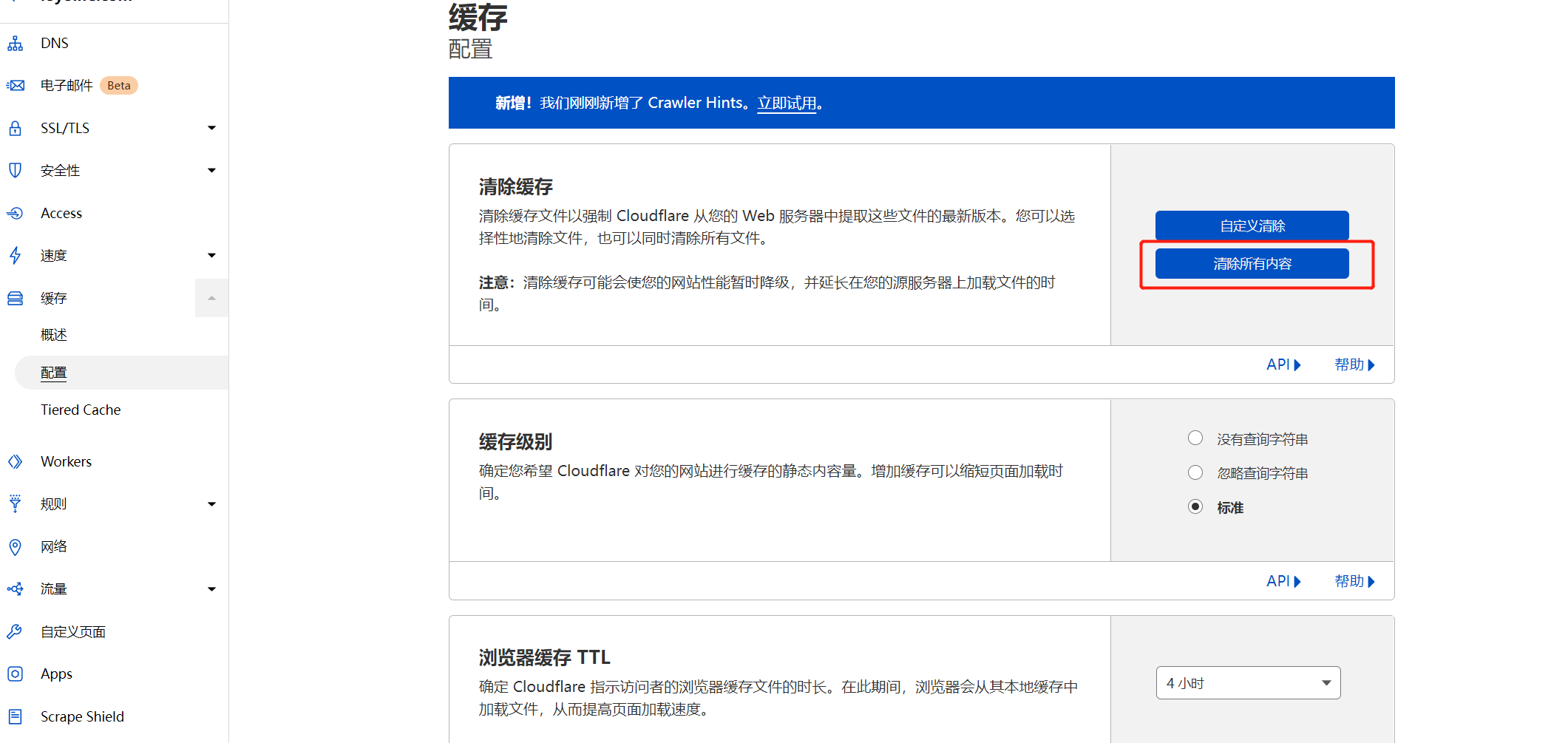Open the cache overview submenu item
Image resolution: width=1568 pixels, height=743 pixels.
(54, 335)
